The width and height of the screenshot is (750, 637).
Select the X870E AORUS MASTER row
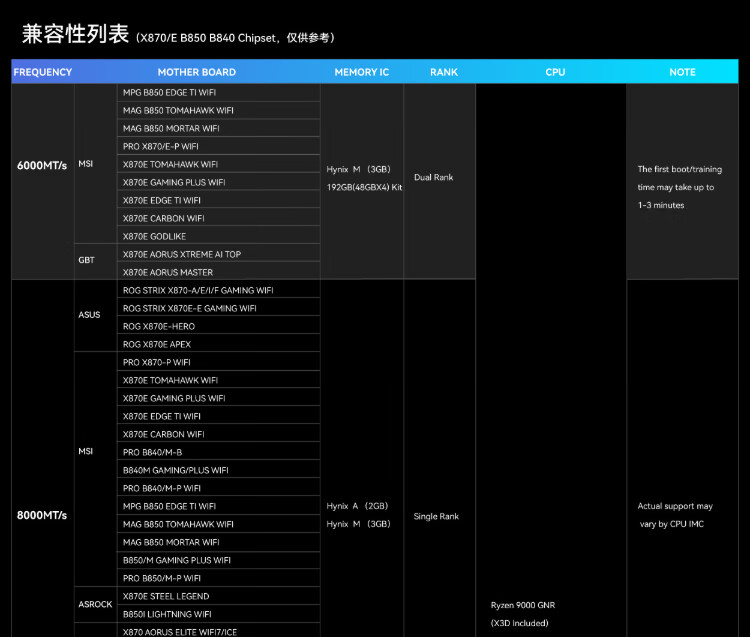pos(168,273)
